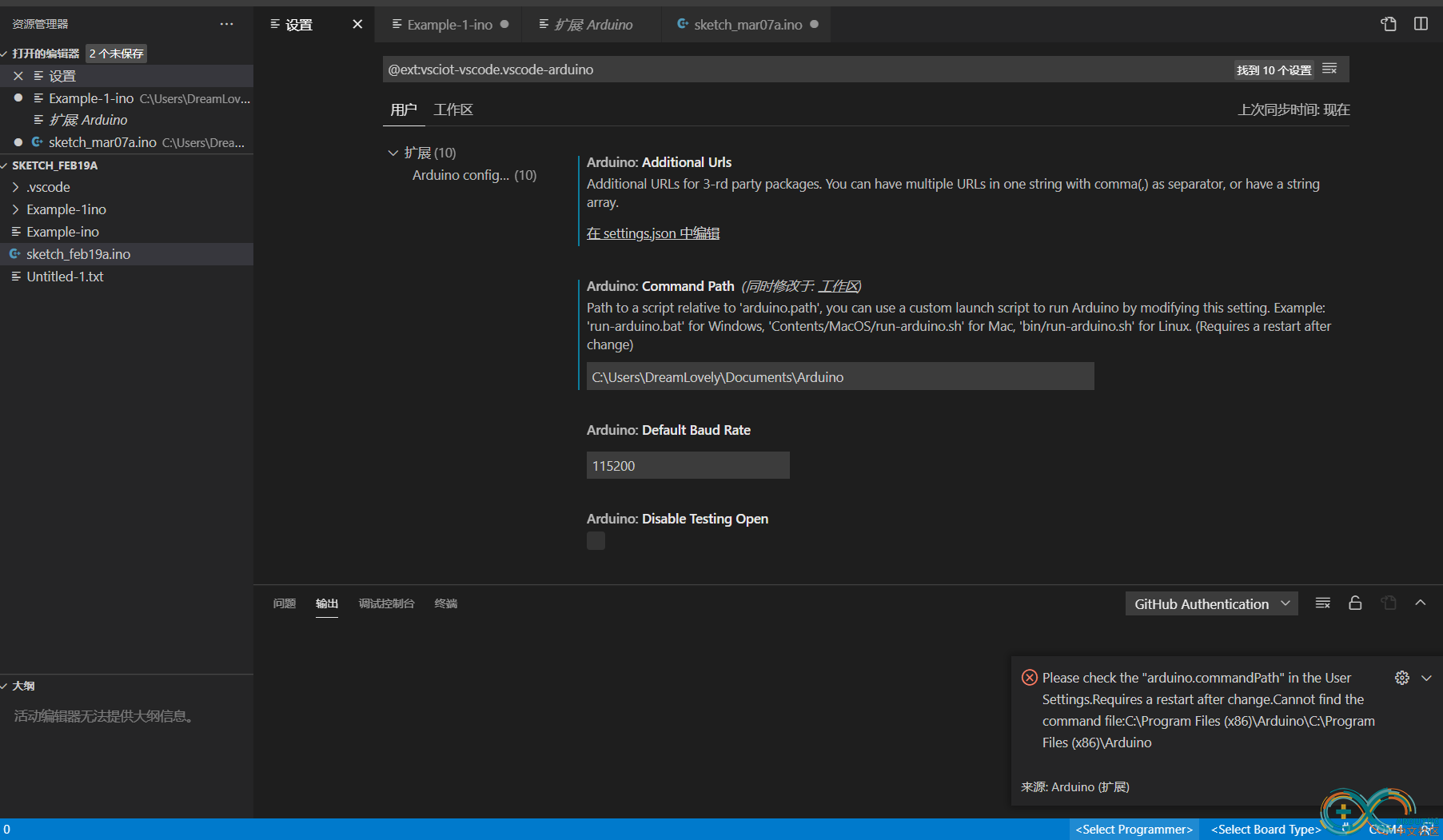The image size is (1443, 840).
Task: Open Untitled-1.txt in explorer
Action: coord(126,277)
